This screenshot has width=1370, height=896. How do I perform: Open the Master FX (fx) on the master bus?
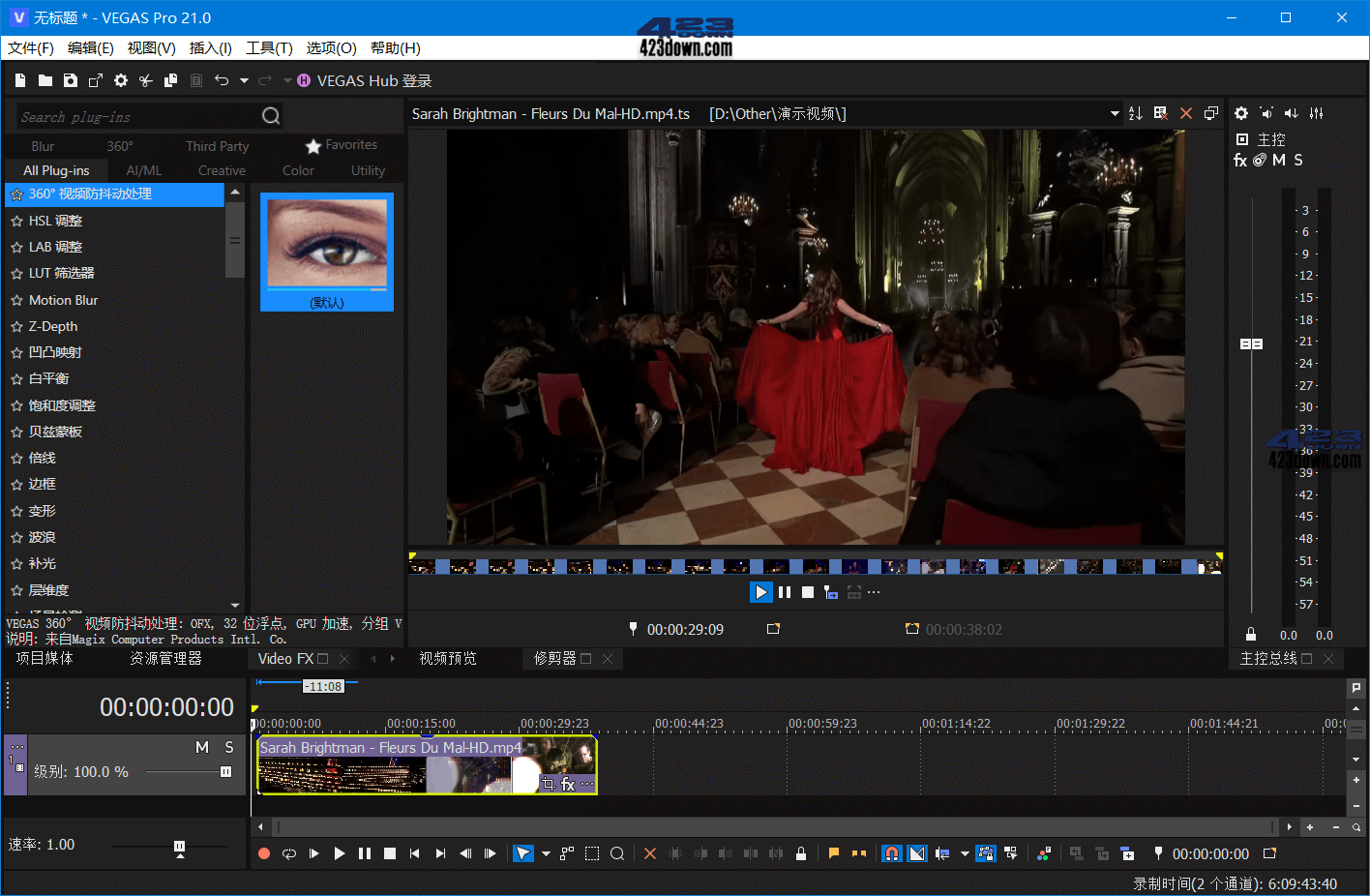click(x=1240, y=161)
